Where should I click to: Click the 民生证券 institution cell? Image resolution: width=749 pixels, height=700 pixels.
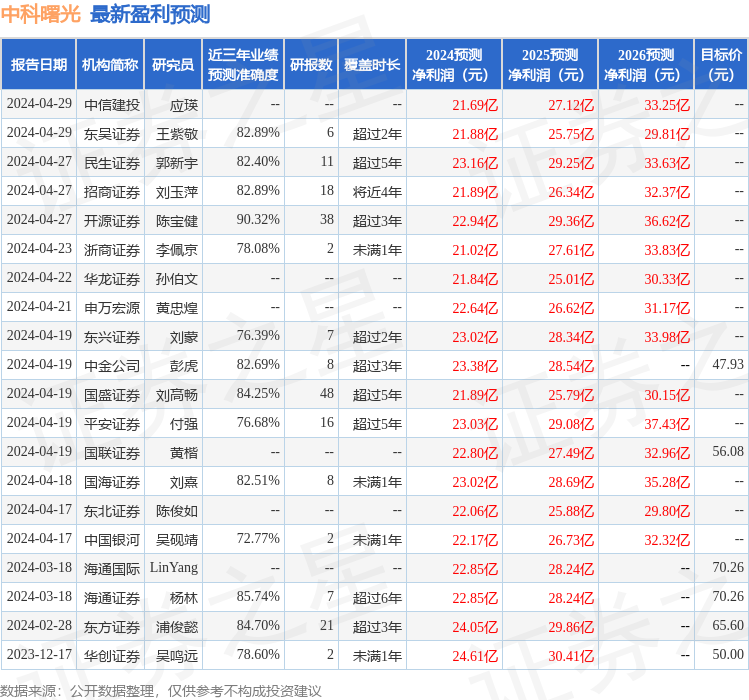click(112, 163)
